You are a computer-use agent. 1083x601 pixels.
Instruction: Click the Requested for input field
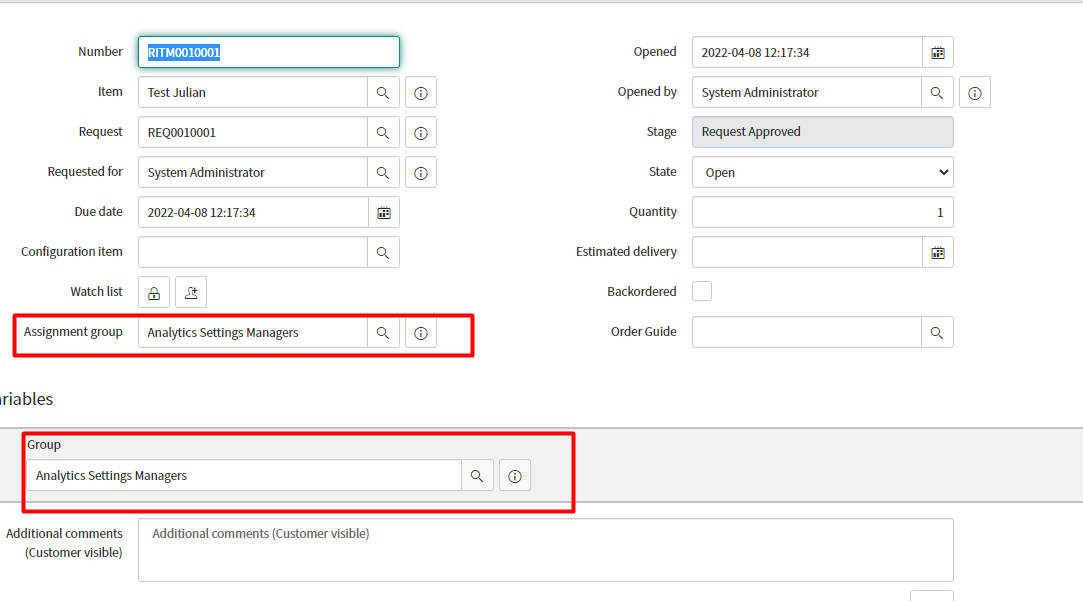coord(253,173)
